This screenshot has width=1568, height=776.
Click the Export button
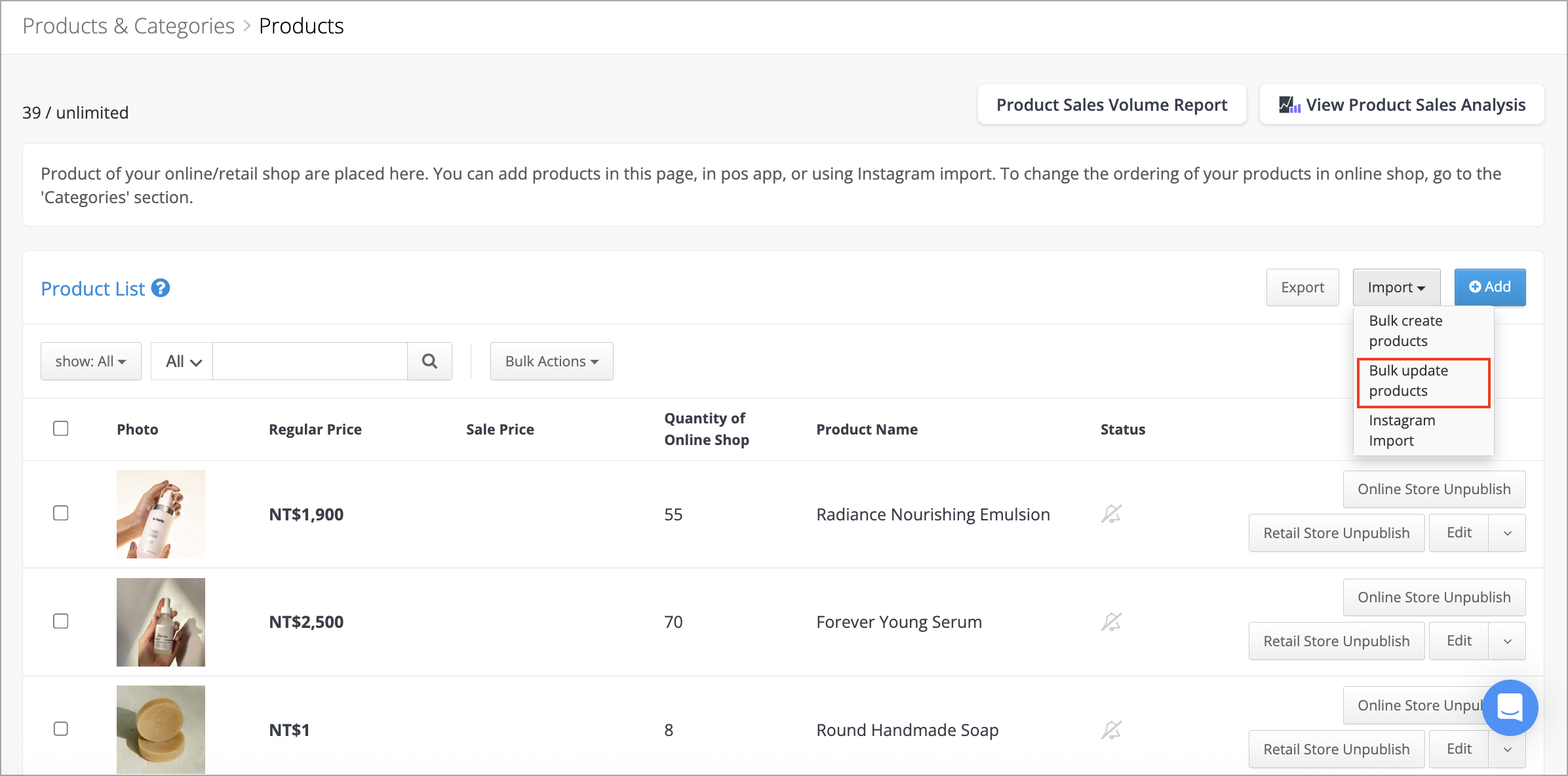click(1303, 287)
